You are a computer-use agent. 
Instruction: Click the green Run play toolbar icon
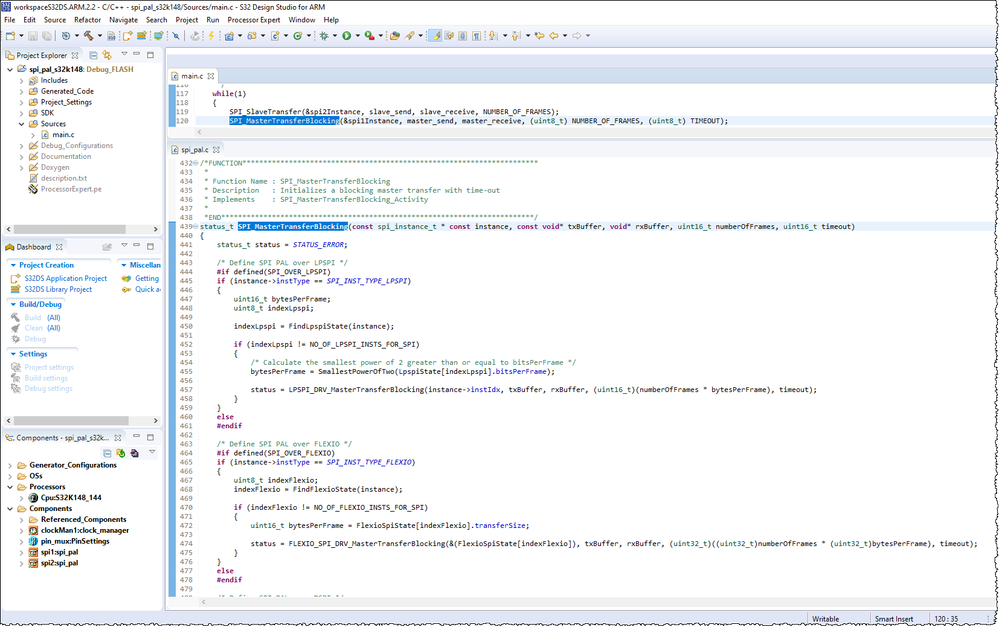point(347,36)
